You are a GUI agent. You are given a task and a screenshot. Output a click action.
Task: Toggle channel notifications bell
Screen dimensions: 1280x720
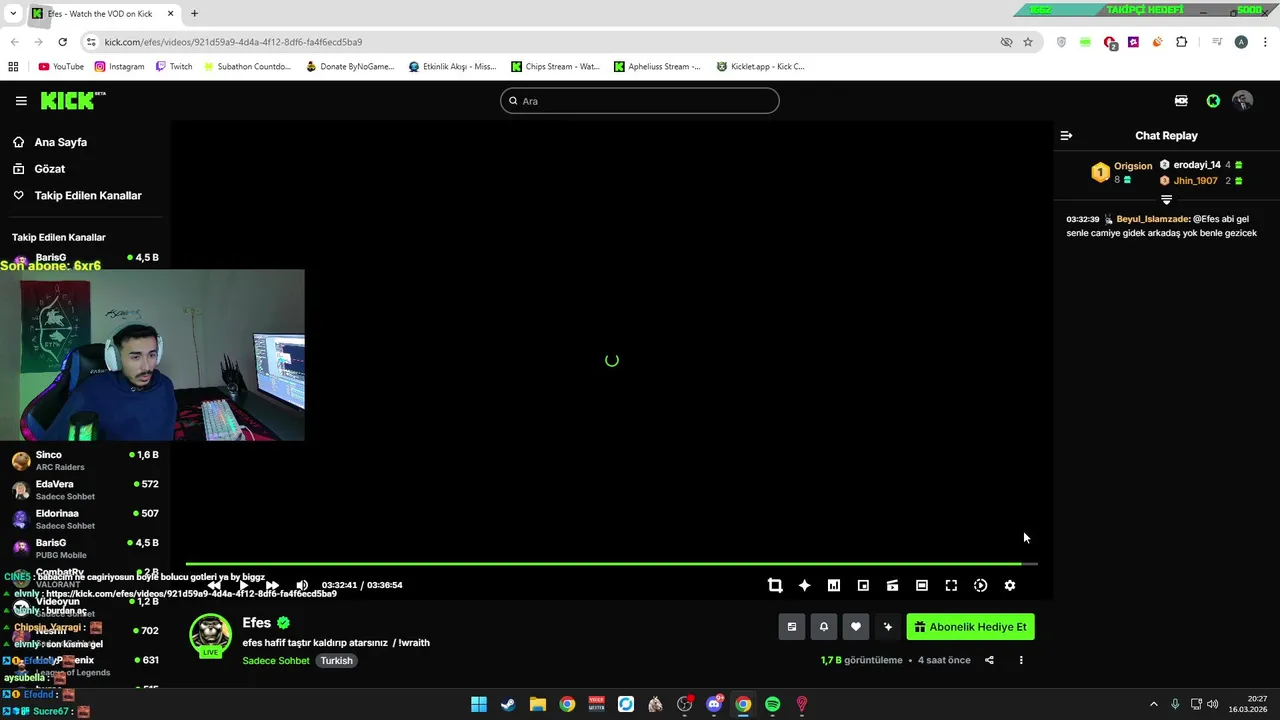click(824, 627)
